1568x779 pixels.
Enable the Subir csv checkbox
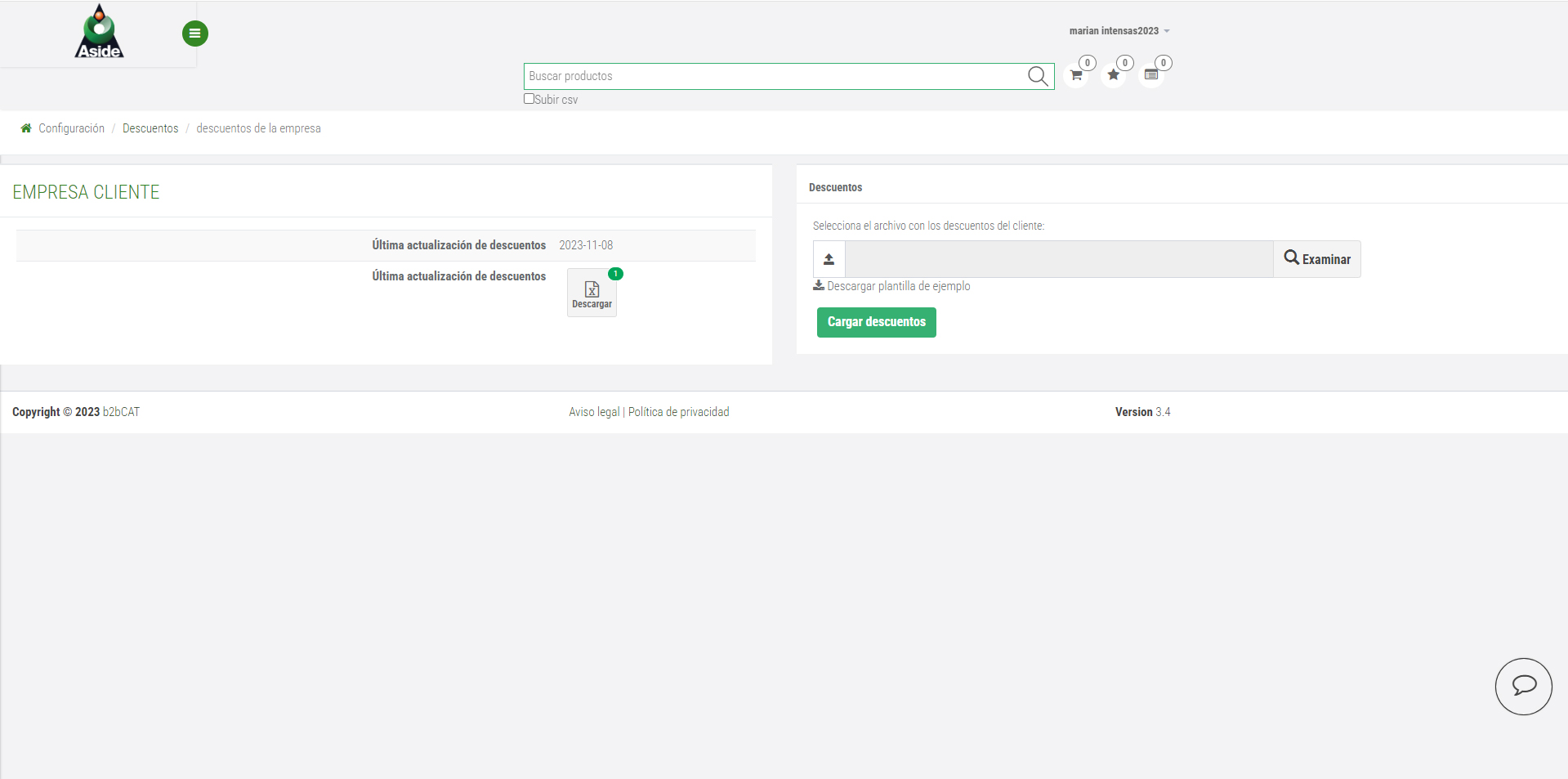pyautogui.click(x=529, y=99)
